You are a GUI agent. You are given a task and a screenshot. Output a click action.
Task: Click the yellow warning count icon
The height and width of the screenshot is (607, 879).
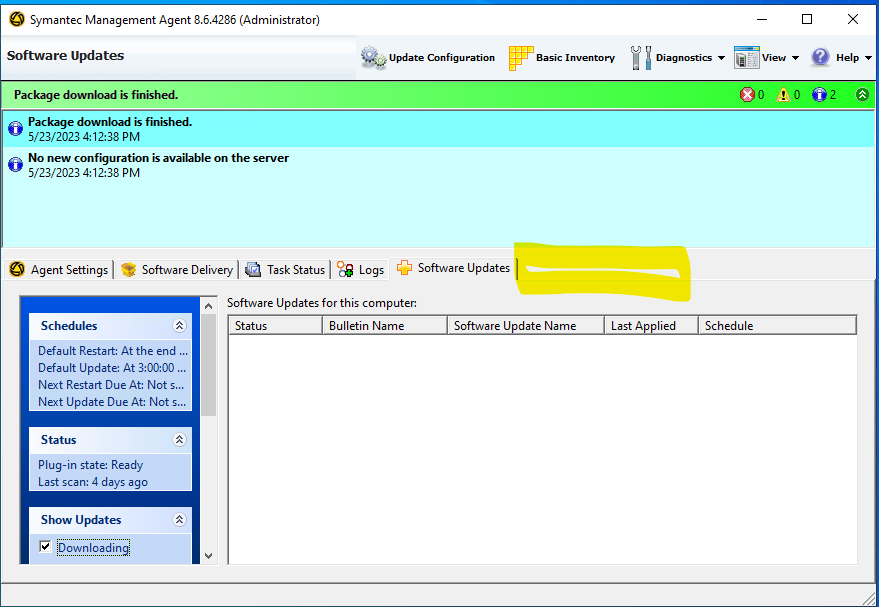point(783,95)
